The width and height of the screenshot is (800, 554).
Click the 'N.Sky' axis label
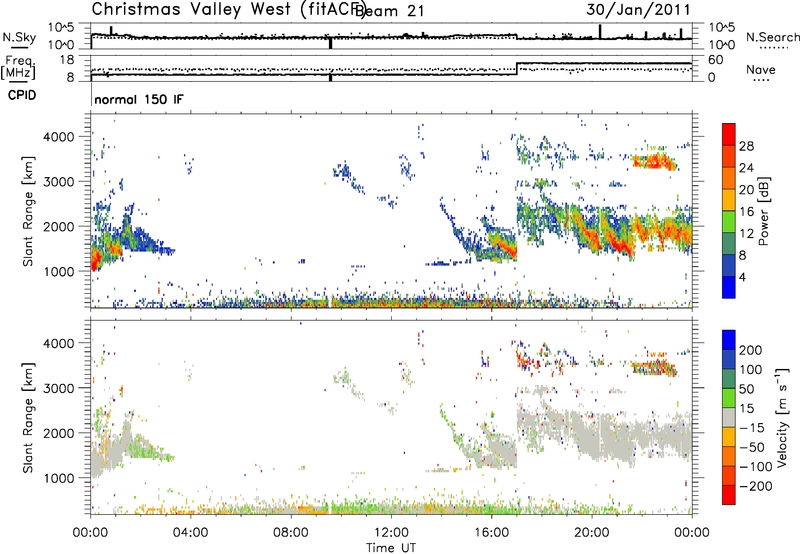(19, 37)
